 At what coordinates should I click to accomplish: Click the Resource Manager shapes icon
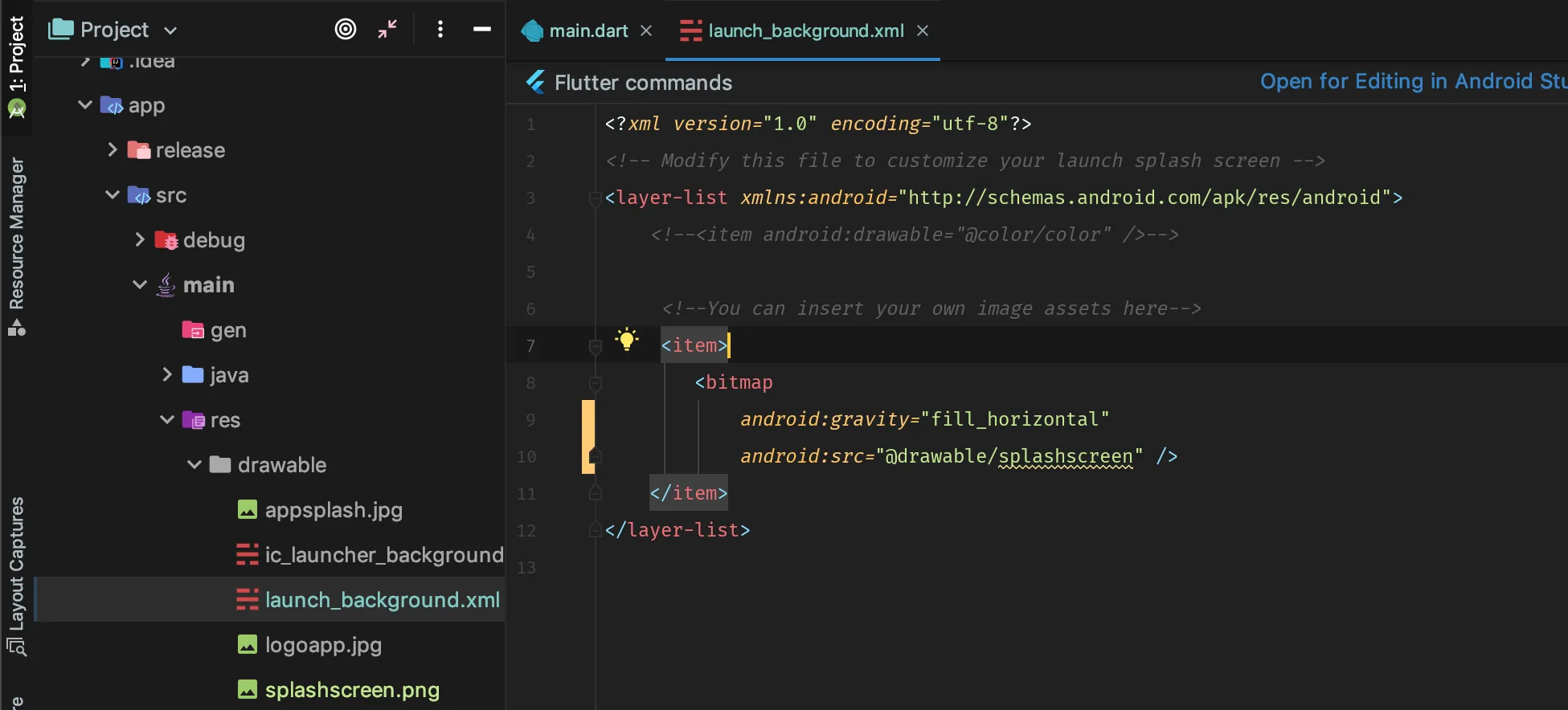click(x=16, y=328)
